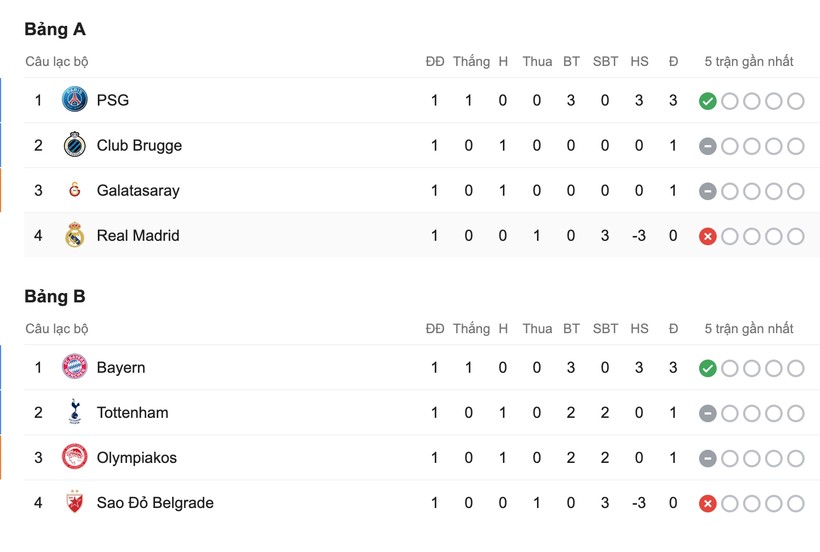Click the Bảng A group heading
The width and height of the screenshot is (820, 552).
[x=55, y=30]
